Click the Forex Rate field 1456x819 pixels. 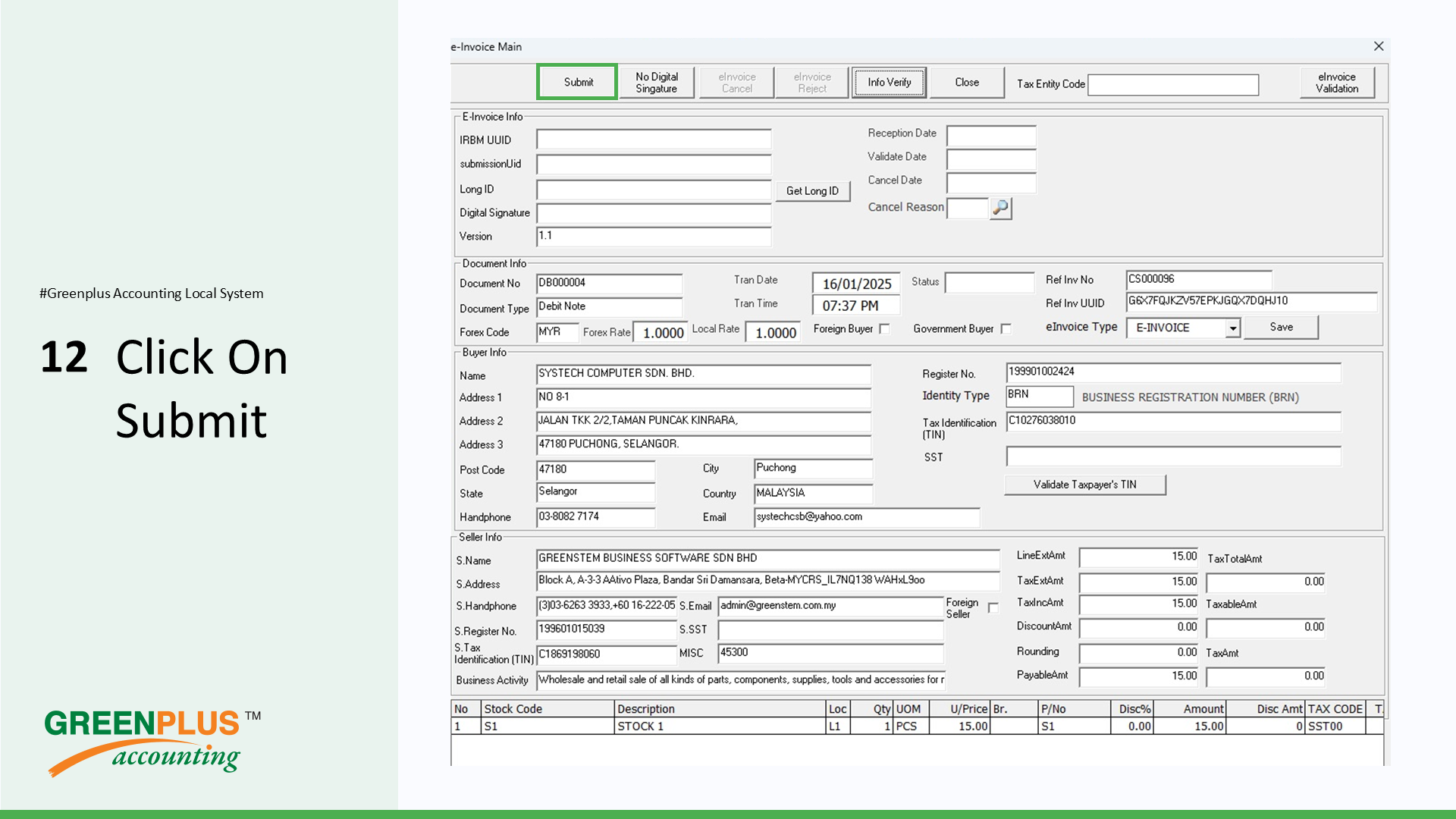tap(661, 332)
